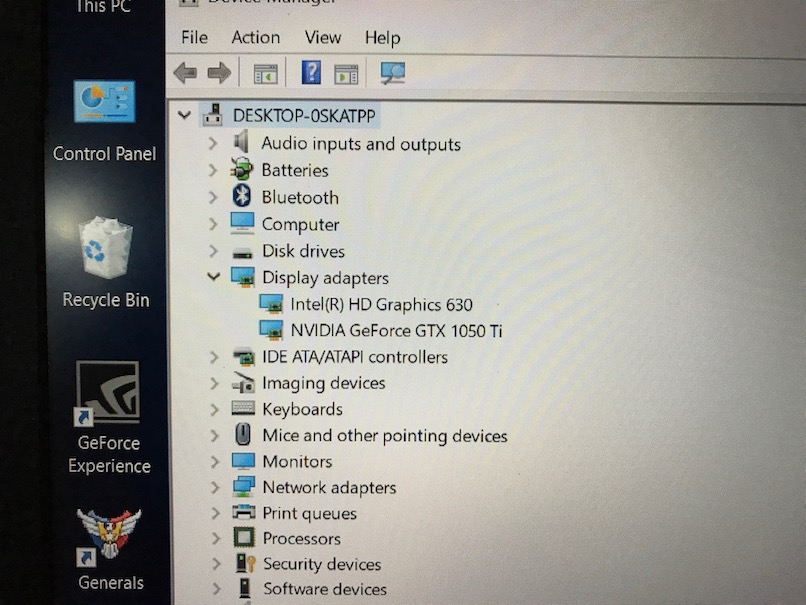This screenshot has height=605, width=806.
Task: Click the mouse icon for pointing devices
Action: click(x=243, y=434)
